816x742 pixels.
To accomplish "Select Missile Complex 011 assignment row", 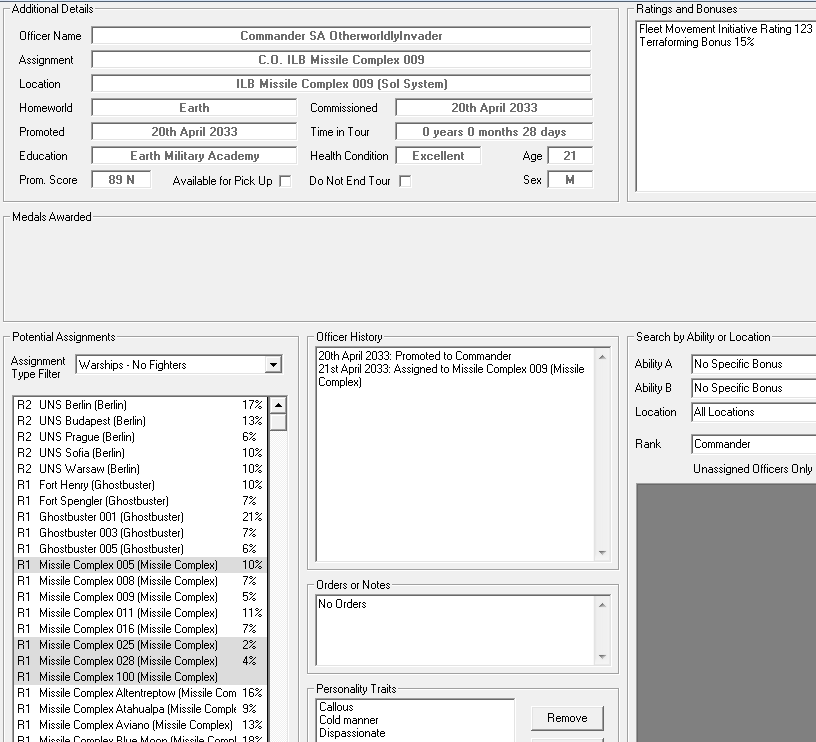I will pyautogui.click(x=140, y=613).
